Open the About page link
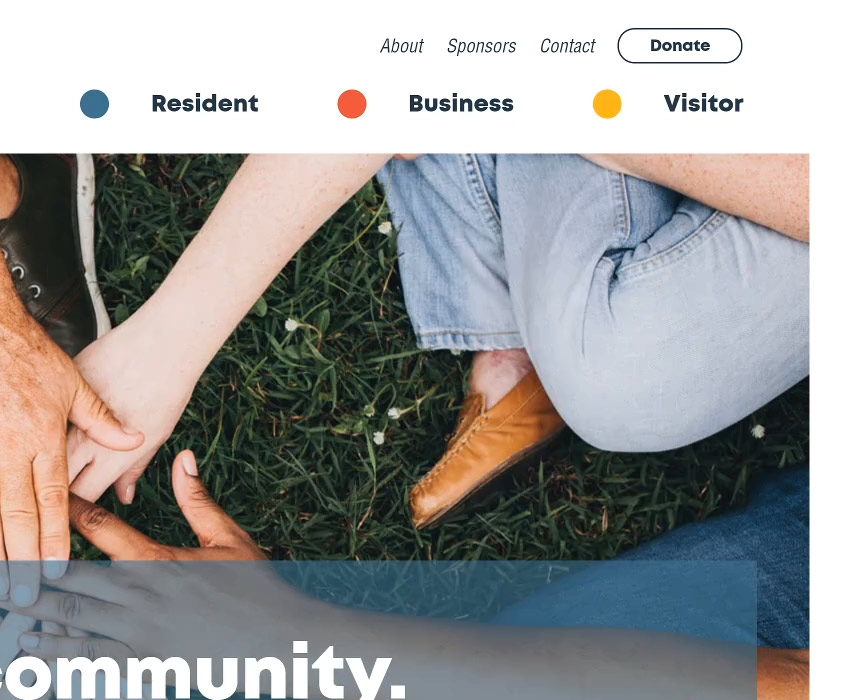 point(402,46)
